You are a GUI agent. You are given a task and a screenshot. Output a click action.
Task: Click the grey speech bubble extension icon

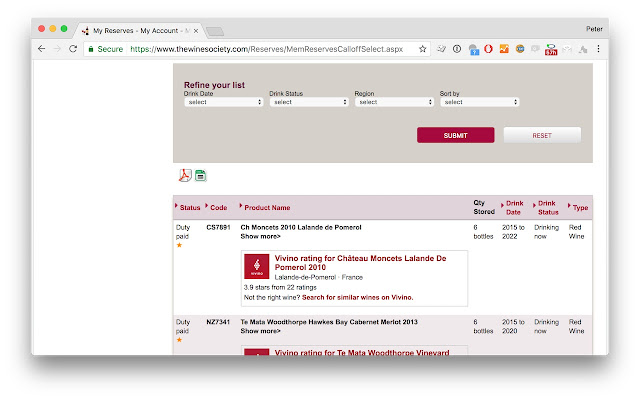coord(535,49)
